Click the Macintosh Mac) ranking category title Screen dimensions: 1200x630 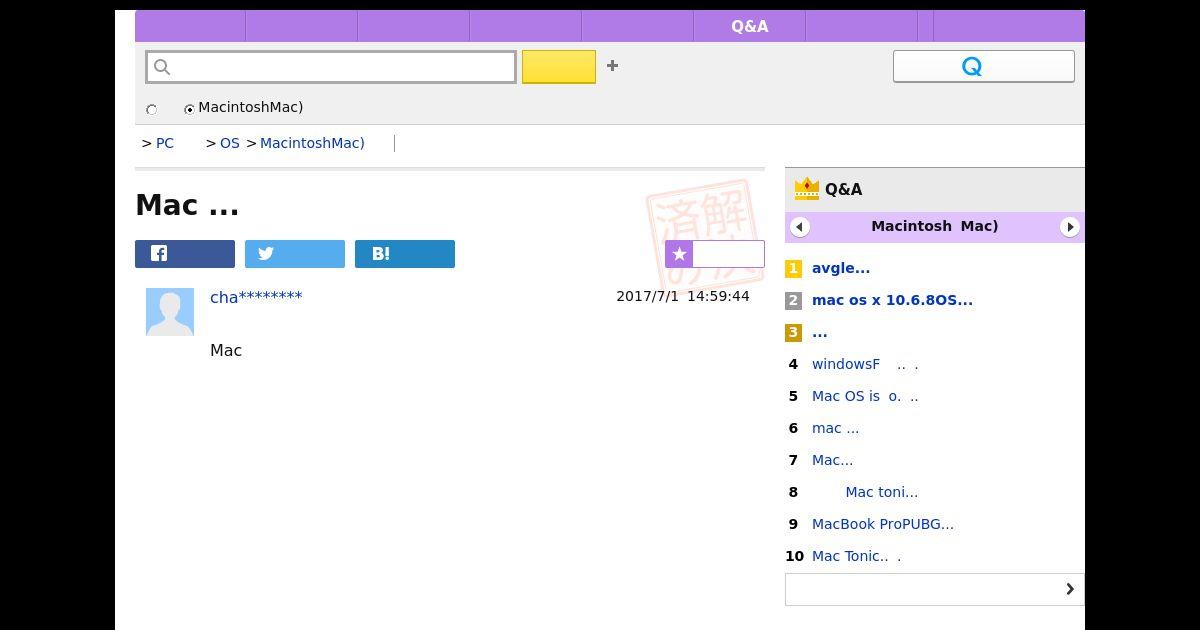click(x=934, y=226)
